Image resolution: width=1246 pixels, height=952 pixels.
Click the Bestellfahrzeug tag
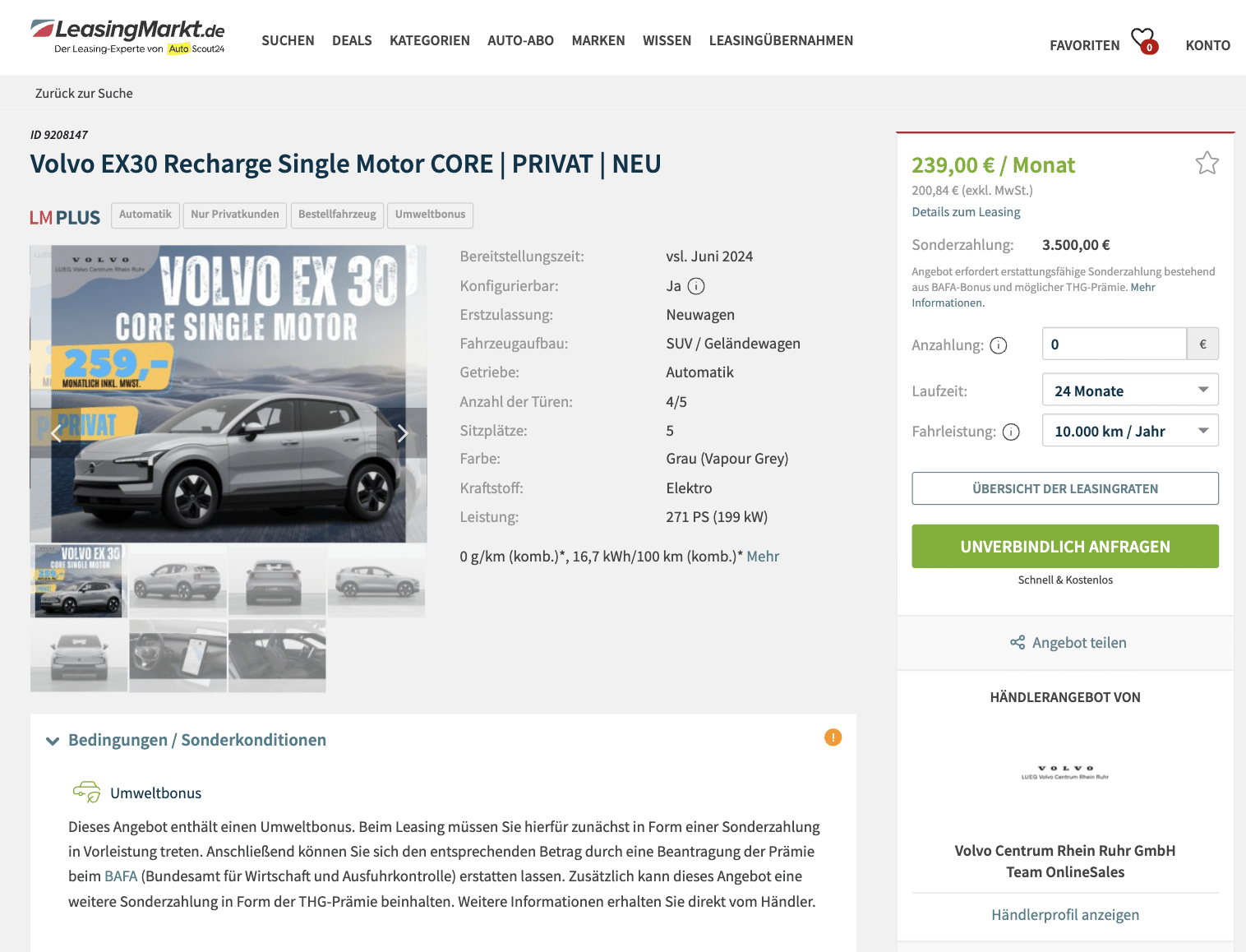click(337, 215)
